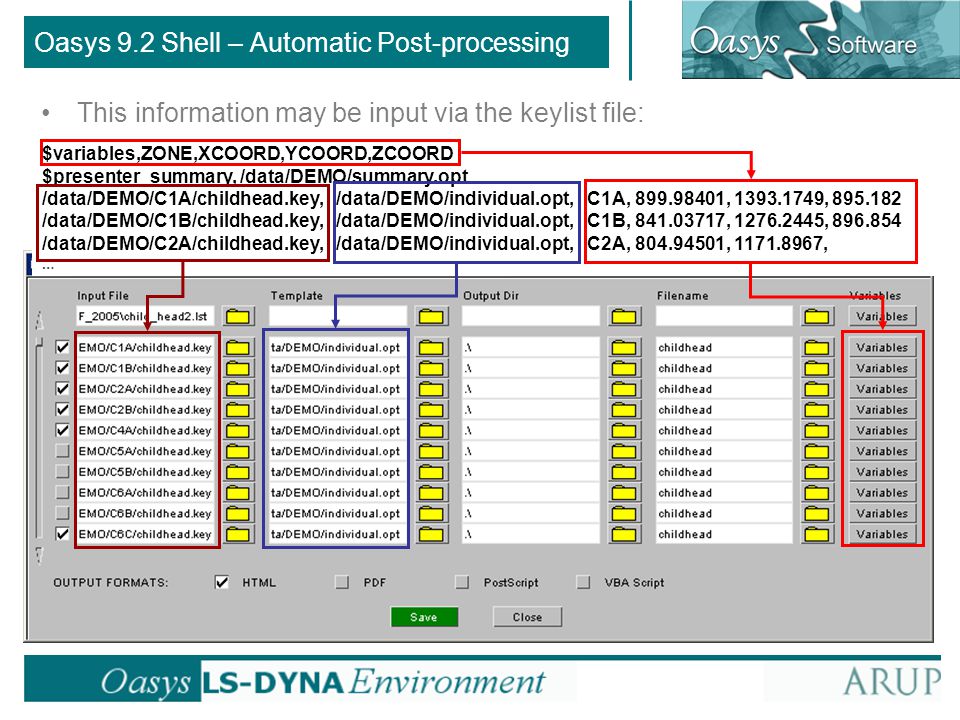Browse filename folder in the C6B row

[x=817, y=514]
